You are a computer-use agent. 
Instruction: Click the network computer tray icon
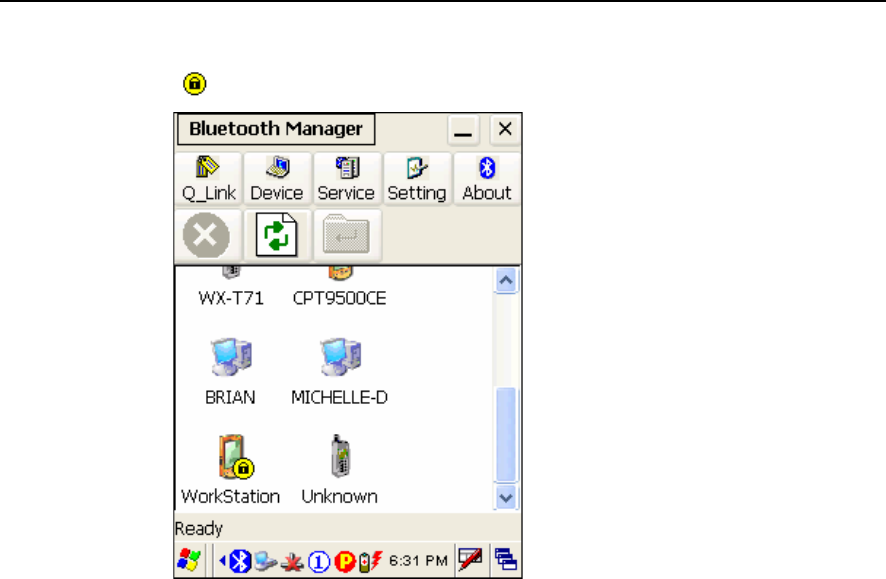[265, 561]
